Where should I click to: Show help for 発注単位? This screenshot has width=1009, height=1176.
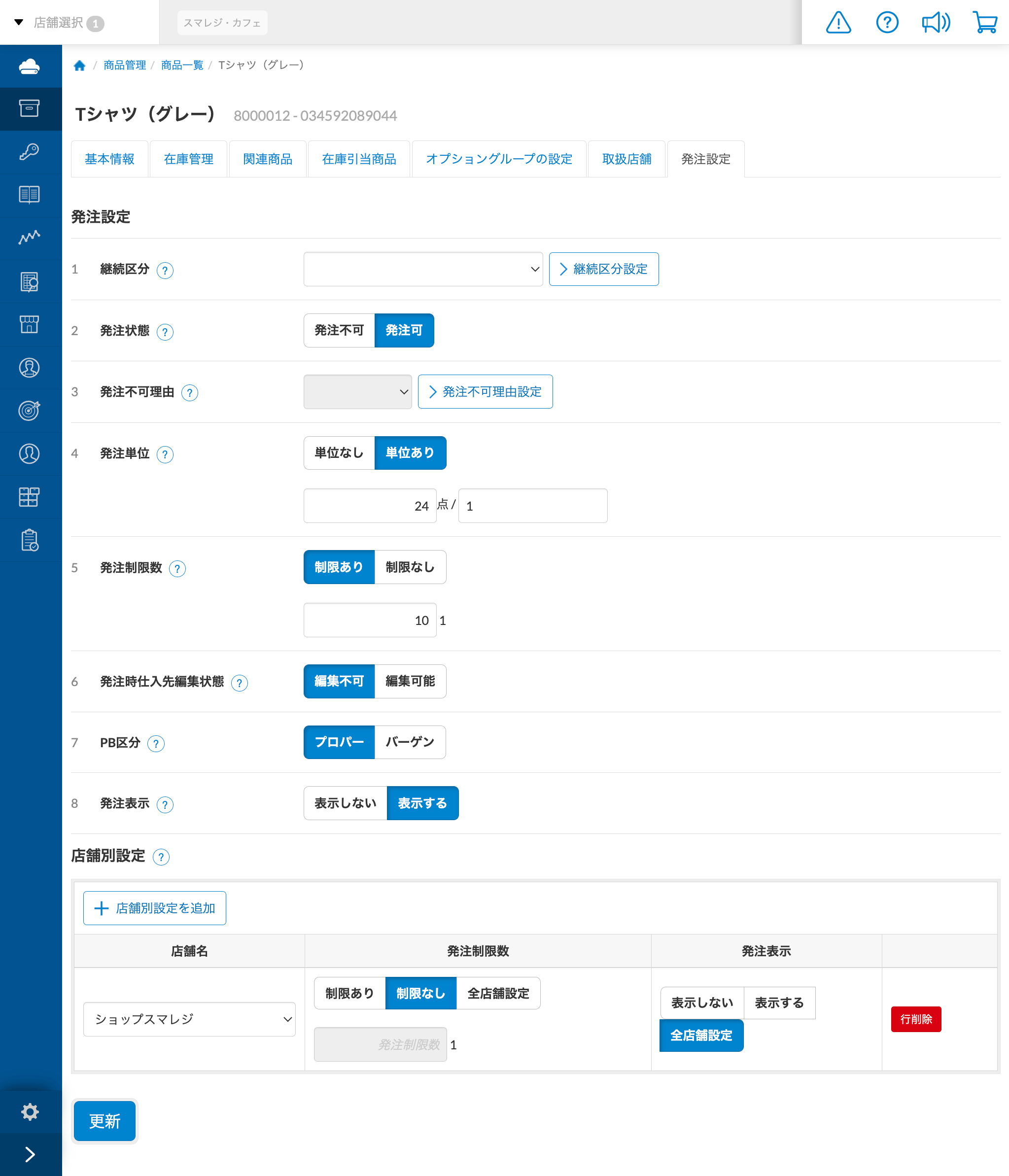tap(165, 454)
